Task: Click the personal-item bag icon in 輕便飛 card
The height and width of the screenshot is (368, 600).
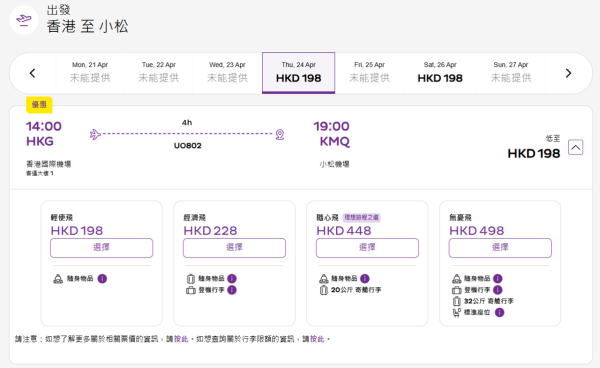Action: 58,279
